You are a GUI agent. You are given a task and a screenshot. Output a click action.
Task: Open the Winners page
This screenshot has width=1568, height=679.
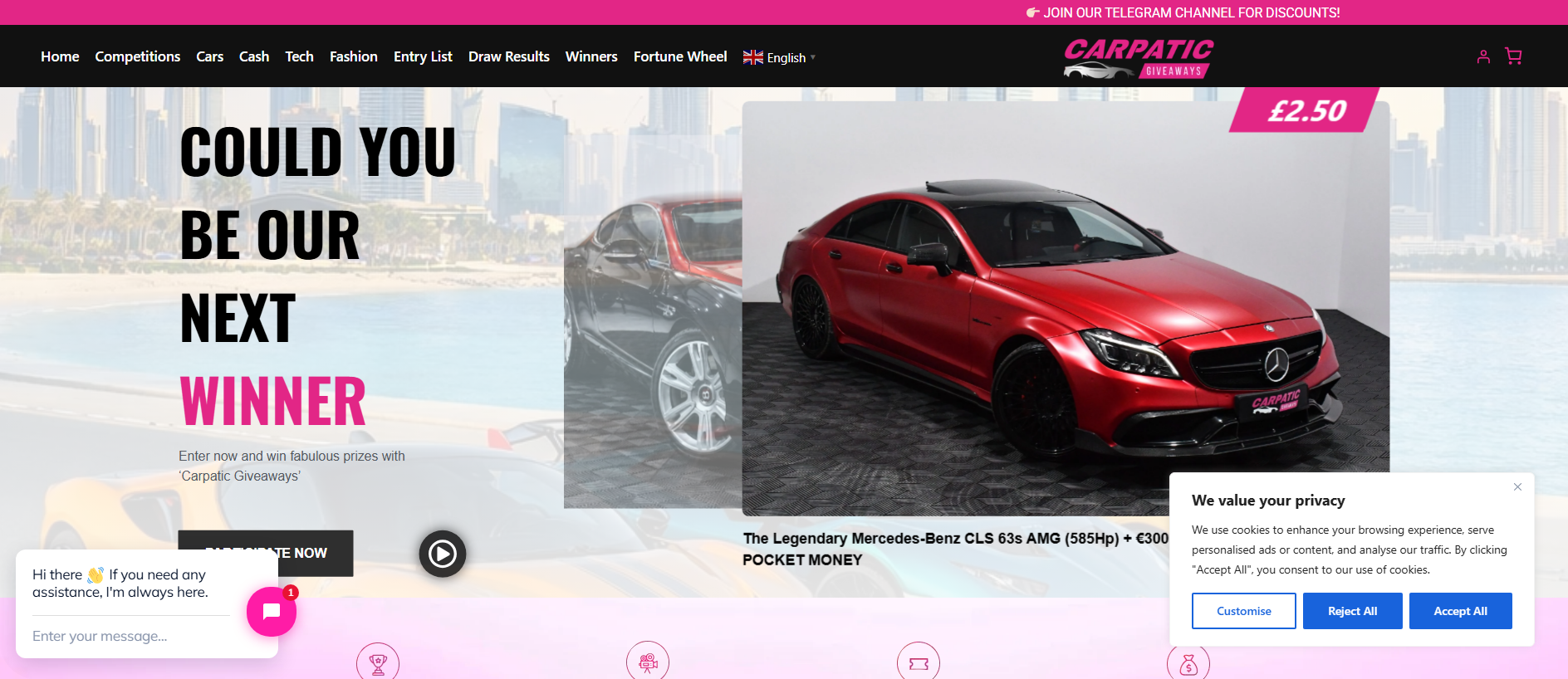(591, 56)
